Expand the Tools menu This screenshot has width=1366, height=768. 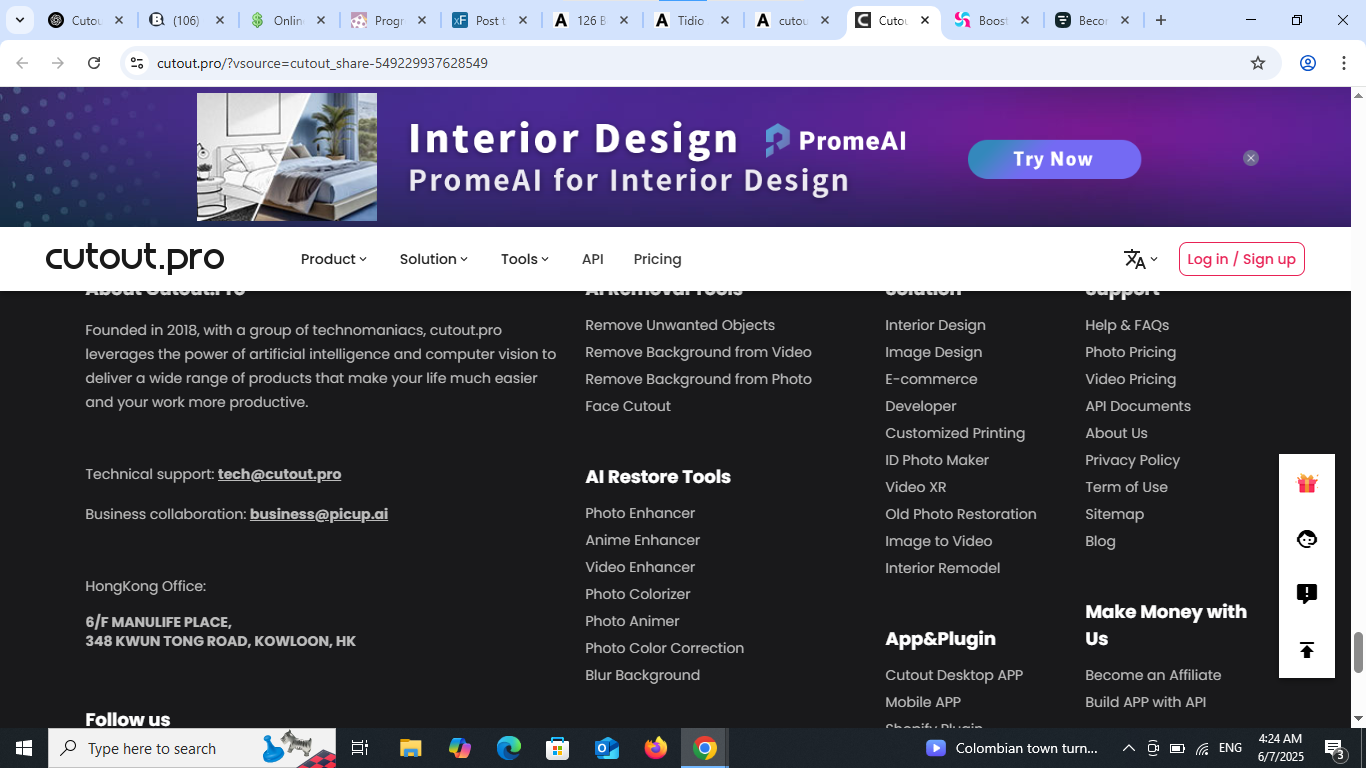[x=525, y=259]
